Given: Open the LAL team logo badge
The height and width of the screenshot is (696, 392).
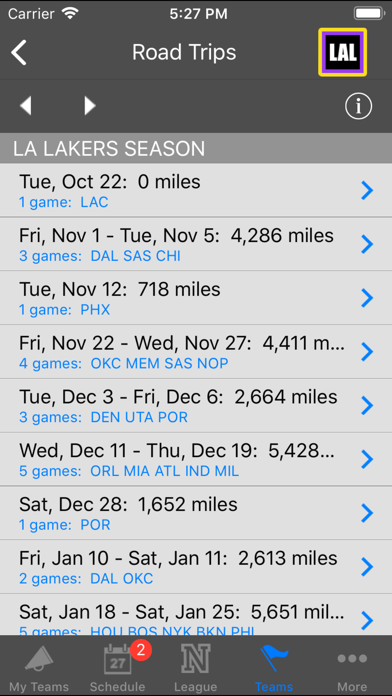Looking at the screenshot, I should [x=342, y=52].
